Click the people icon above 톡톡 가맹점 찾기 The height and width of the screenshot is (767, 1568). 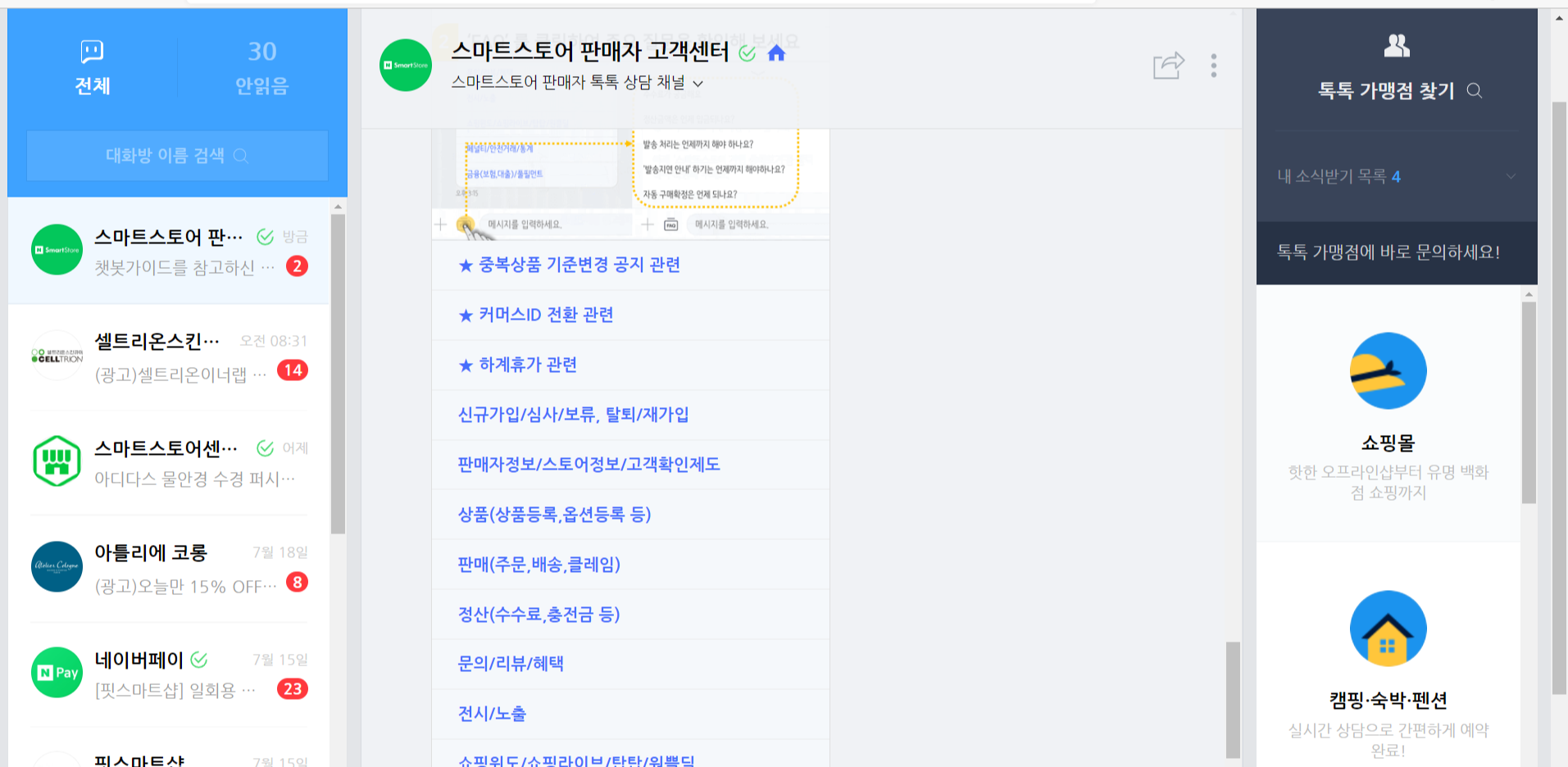pos(1397,46)
